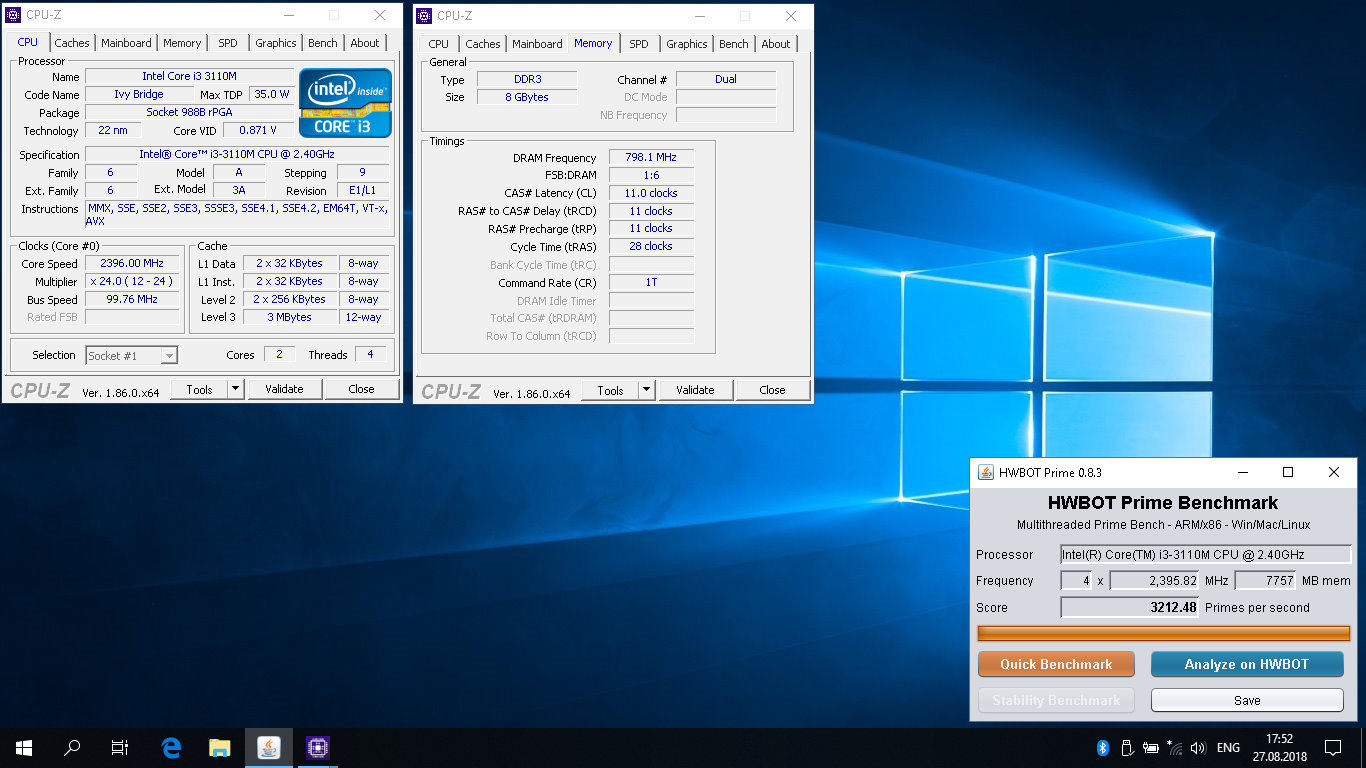1366x768 pixels.
Task: Click the Multiplier value x 24.0 ( 12 - 24 )
Action: 132,281
